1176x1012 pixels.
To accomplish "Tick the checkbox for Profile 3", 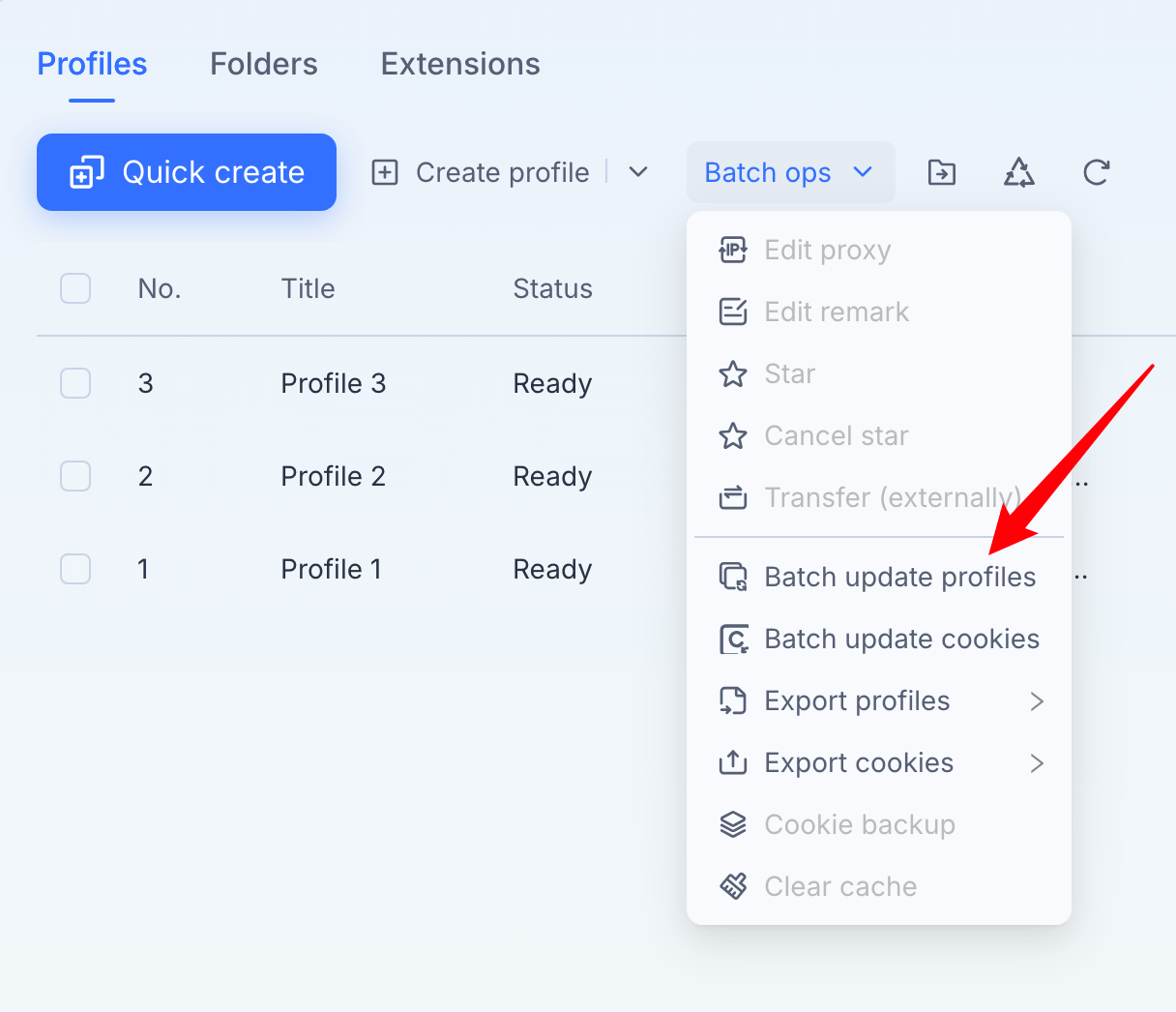I will [75, 383].
